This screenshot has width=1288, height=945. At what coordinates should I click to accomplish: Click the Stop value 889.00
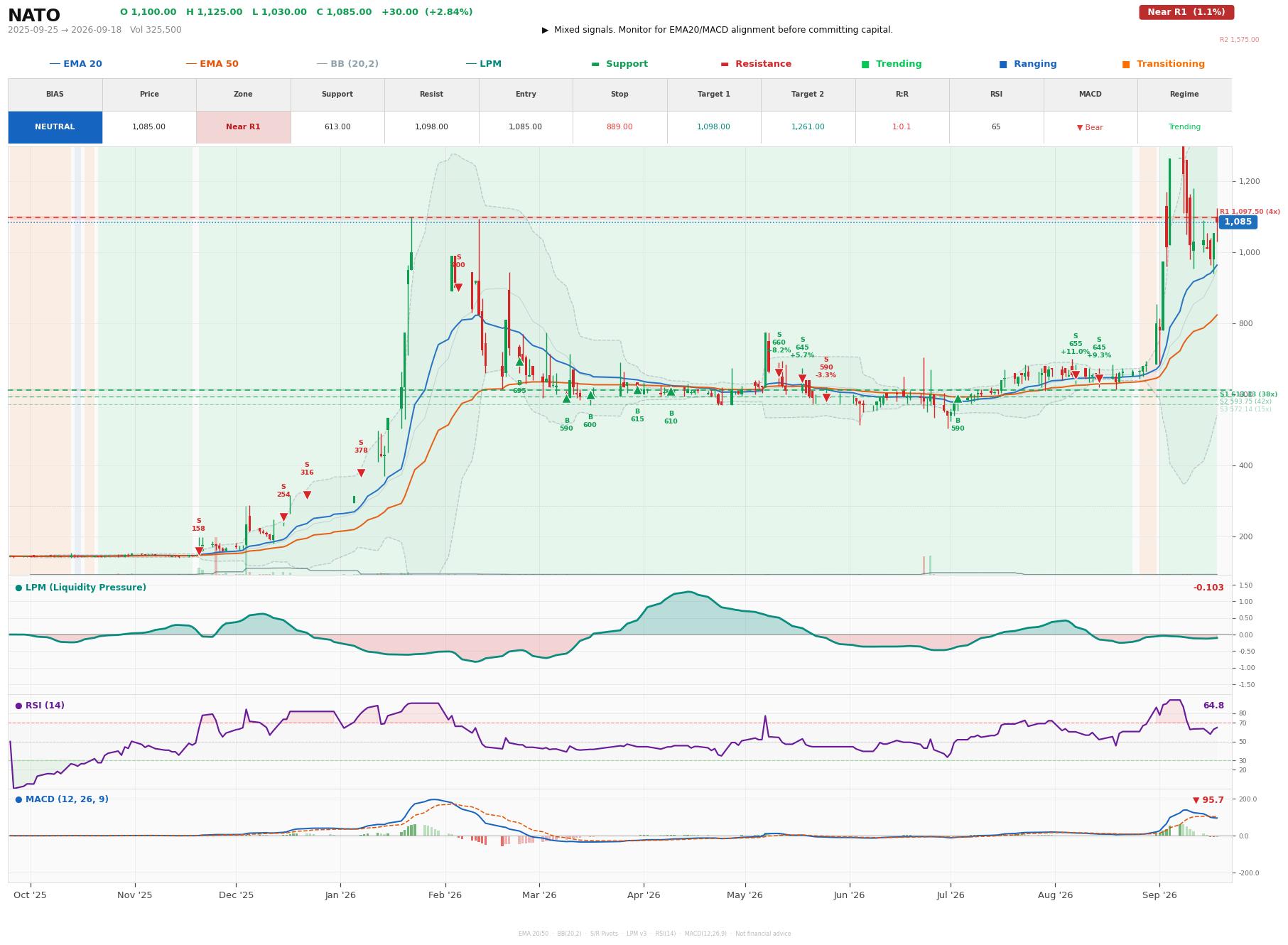(619, 127)
